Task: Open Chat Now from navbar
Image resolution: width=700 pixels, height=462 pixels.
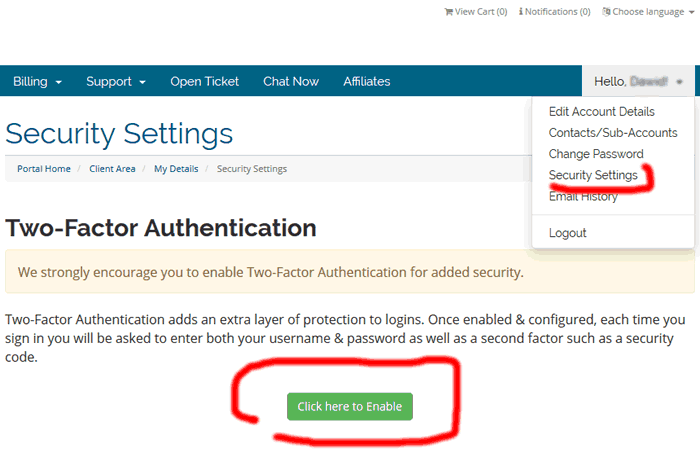Action: (x=291, y=81)
